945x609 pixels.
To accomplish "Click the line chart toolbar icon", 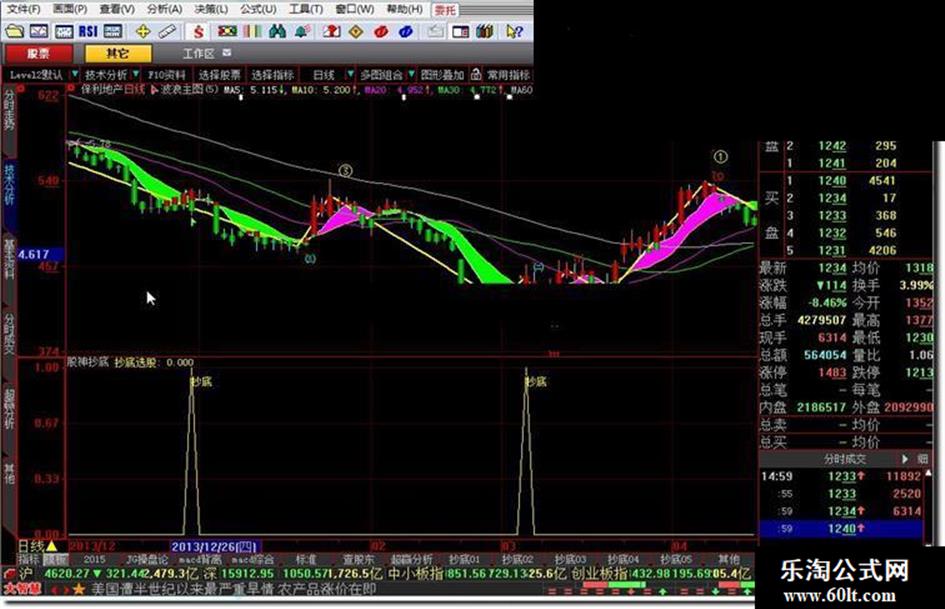I will point(39,31).
